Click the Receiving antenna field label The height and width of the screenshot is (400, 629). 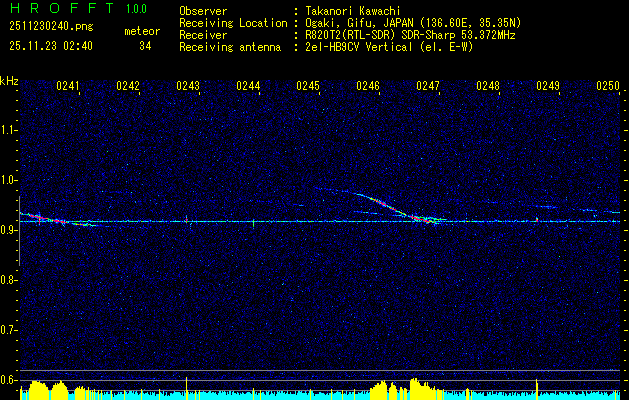tap(230, 47)
